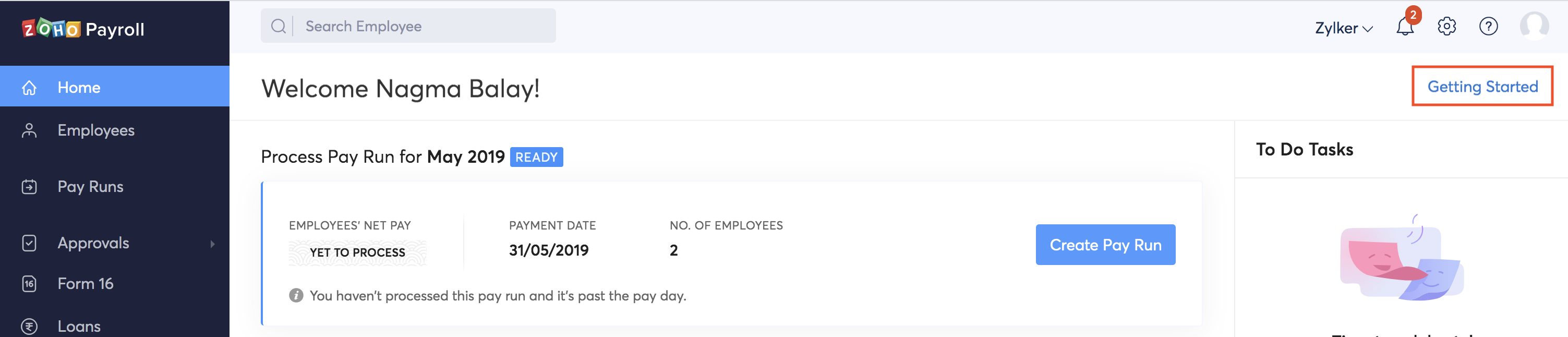Select Loans in the sidebar menu
The image size is (1568, 337).
click(x=79, y=327)
